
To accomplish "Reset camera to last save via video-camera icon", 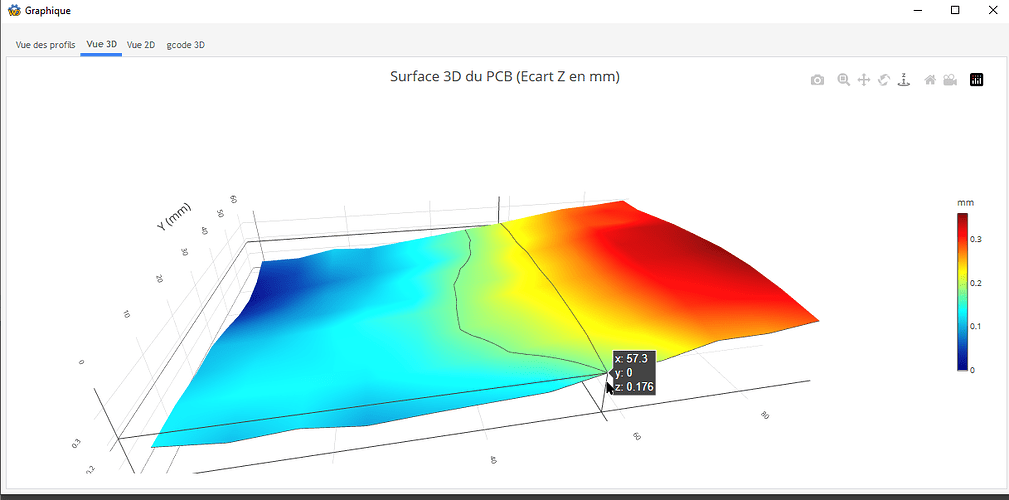I will point(950,80).
